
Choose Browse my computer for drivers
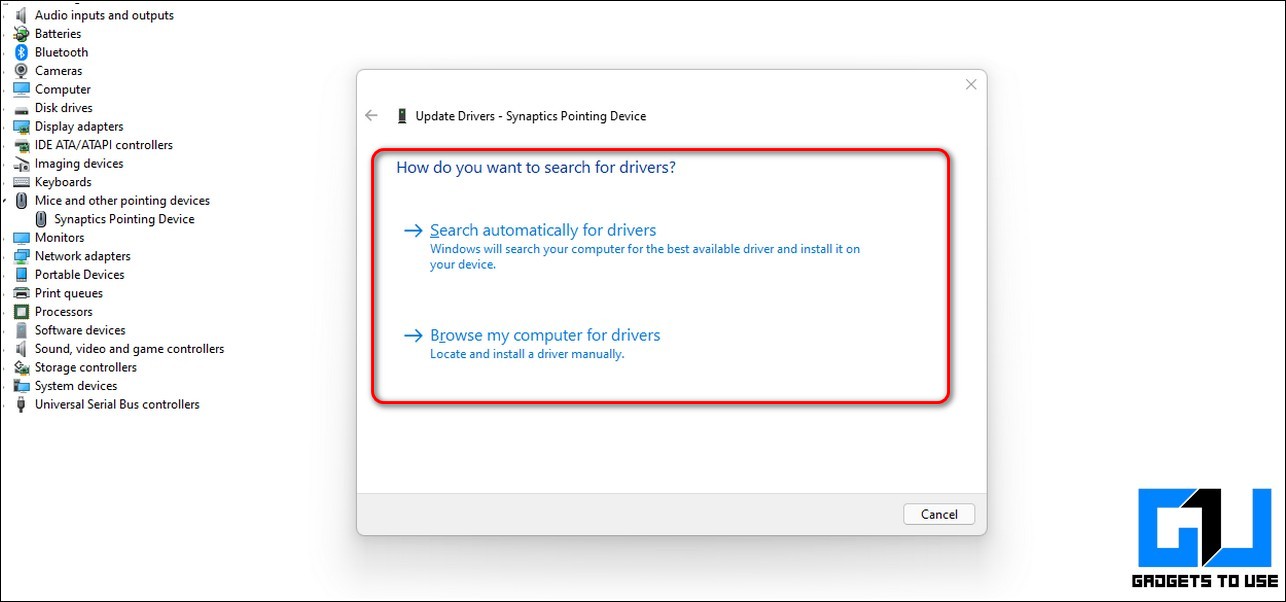(544, 335)
